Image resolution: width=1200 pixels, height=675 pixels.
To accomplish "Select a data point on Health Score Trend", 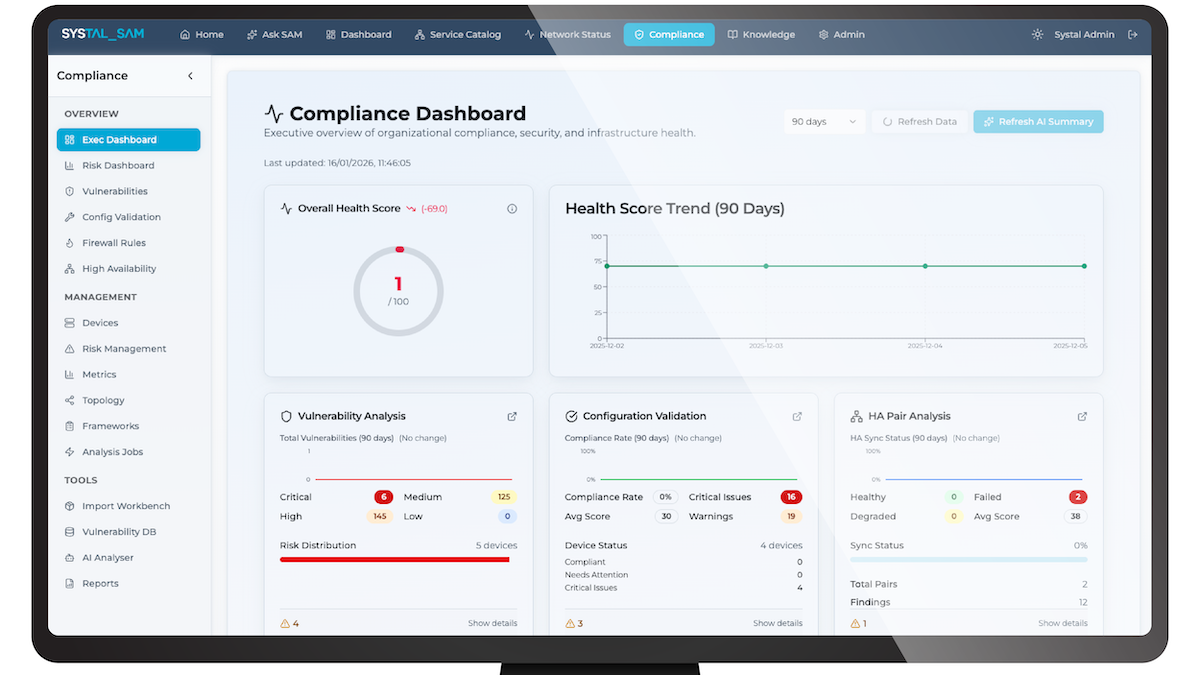I will click(765, 266).
